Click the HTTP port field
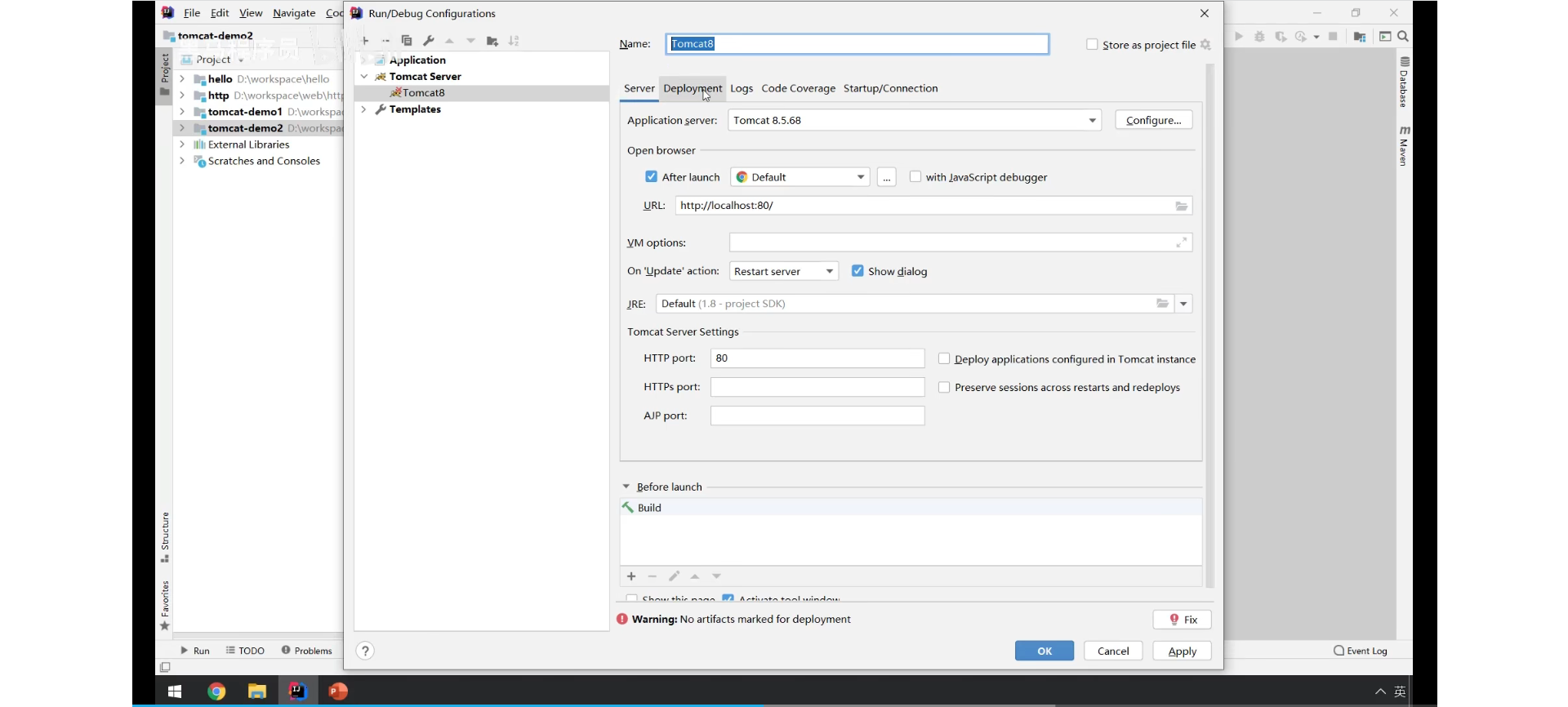This screenshot has width=1568, height=707. pyautogui.click(x=817, y=358)
